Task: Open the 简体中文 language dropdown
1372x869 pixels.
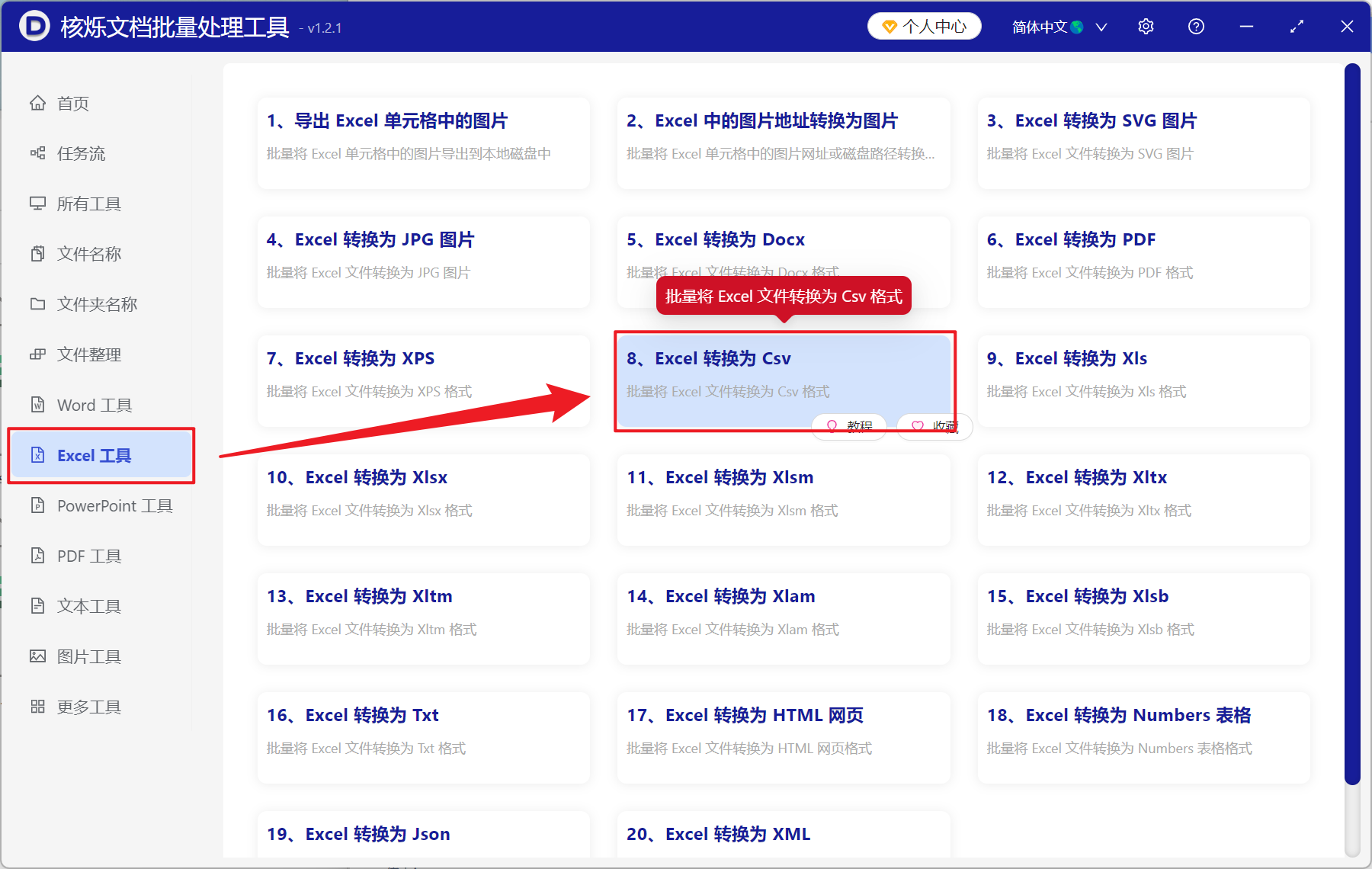Action: click(x=1056, y=26)
